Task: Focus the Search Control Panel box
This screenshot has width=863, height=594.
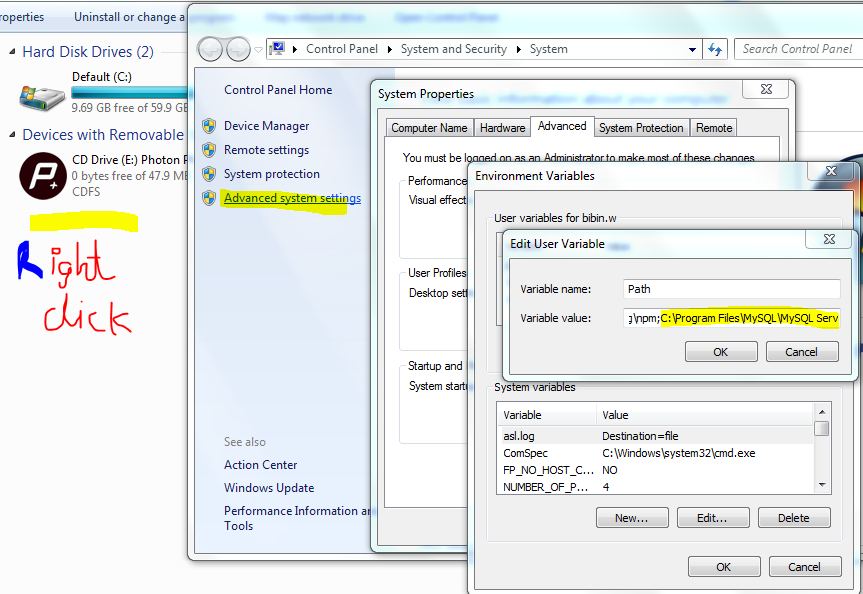Action: [798, 49]
